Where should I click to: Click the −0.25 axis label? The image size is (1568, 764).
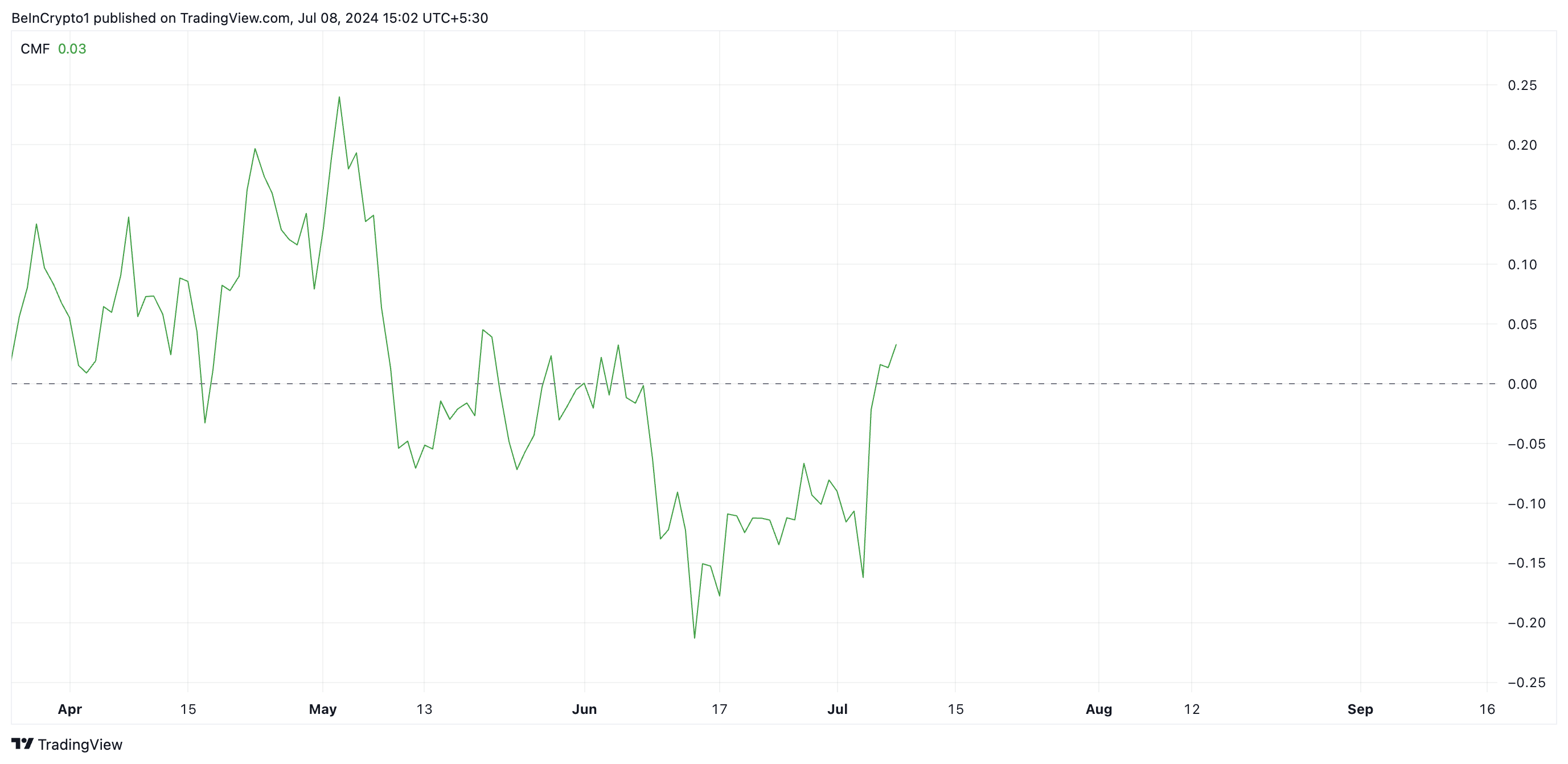[1526, 683]
